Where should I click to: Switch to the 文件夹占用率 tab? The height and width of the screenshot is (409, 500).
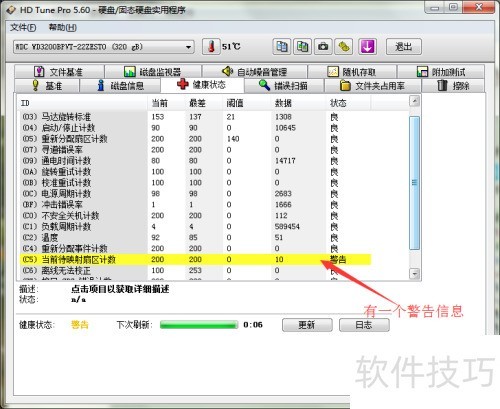(373, 86)
